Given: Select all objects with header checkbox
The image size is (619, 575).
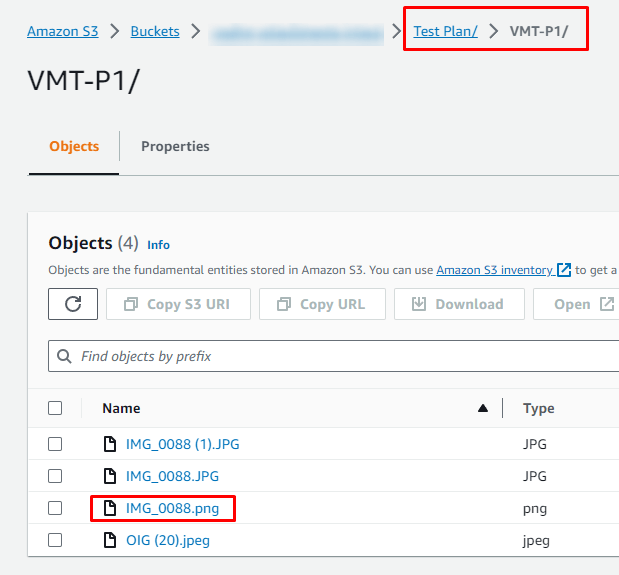Looking at the screenshot, I should click(x=55, y=408).
